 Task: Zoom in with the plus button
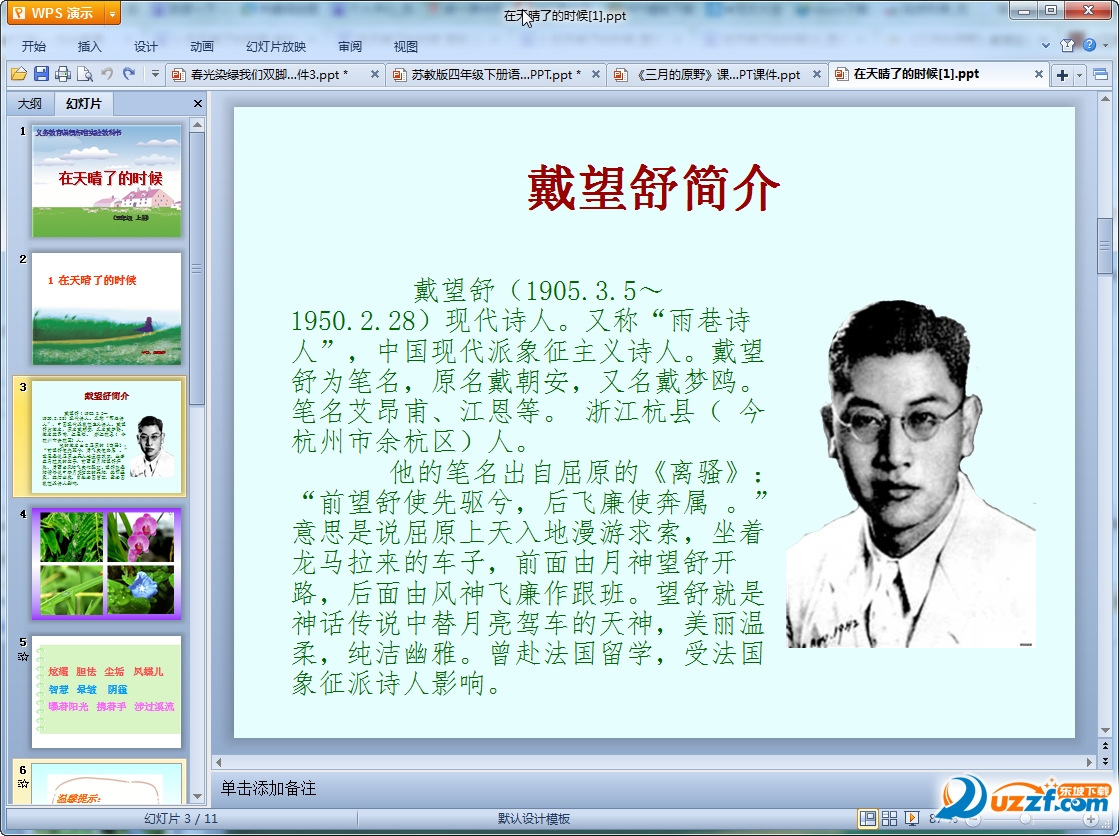point(1090,819)
